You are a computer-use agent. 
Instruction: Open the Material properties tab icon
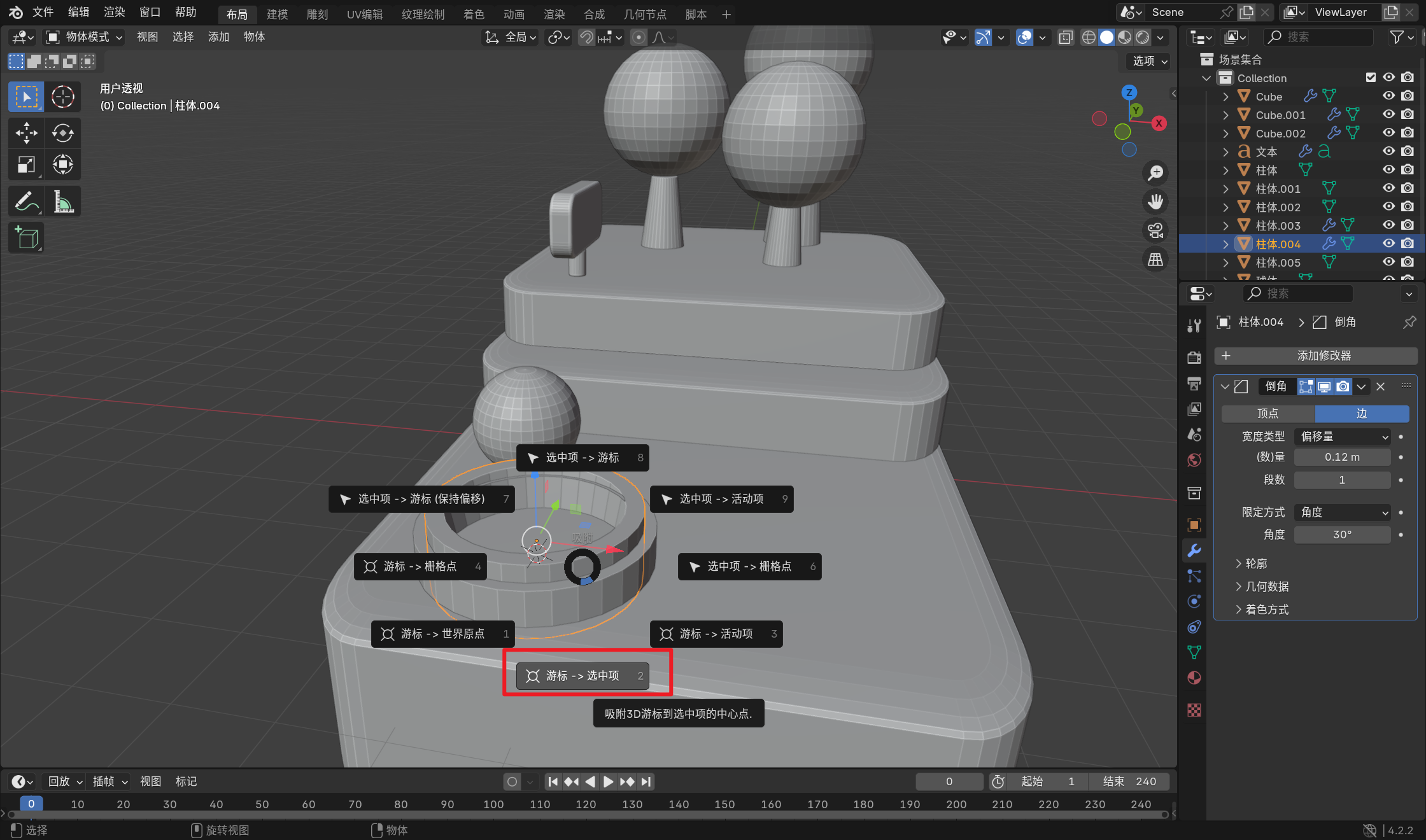[1194, 678]
